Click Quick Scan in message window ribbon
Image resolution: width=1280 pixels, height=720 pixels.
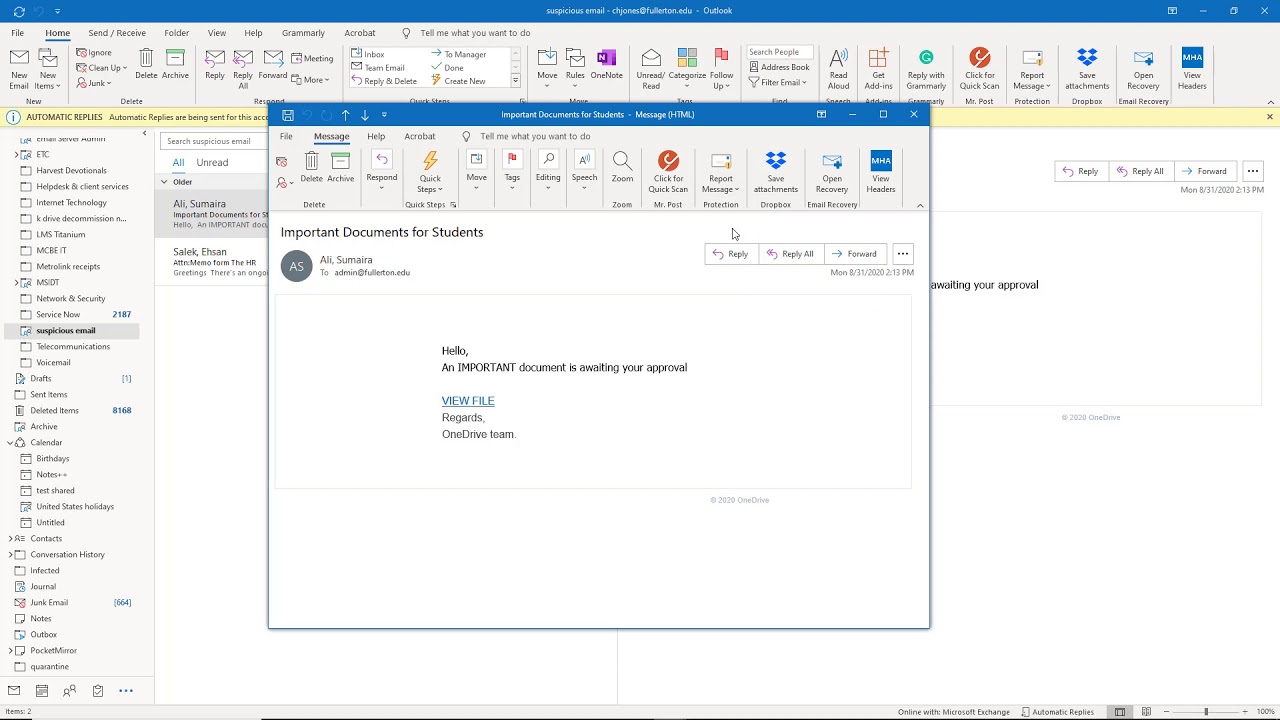pos(668,172)
